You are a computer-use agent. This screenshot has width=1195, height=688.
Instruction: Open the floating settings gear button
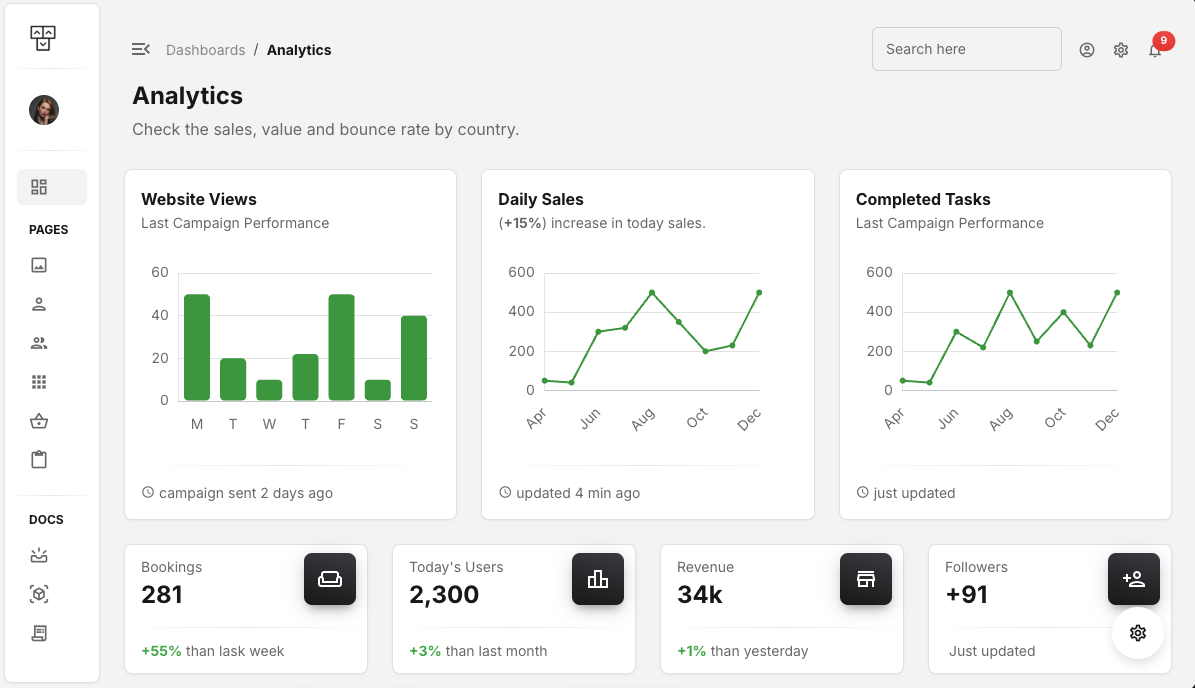pyautogui.click(x=1138, y=633)
